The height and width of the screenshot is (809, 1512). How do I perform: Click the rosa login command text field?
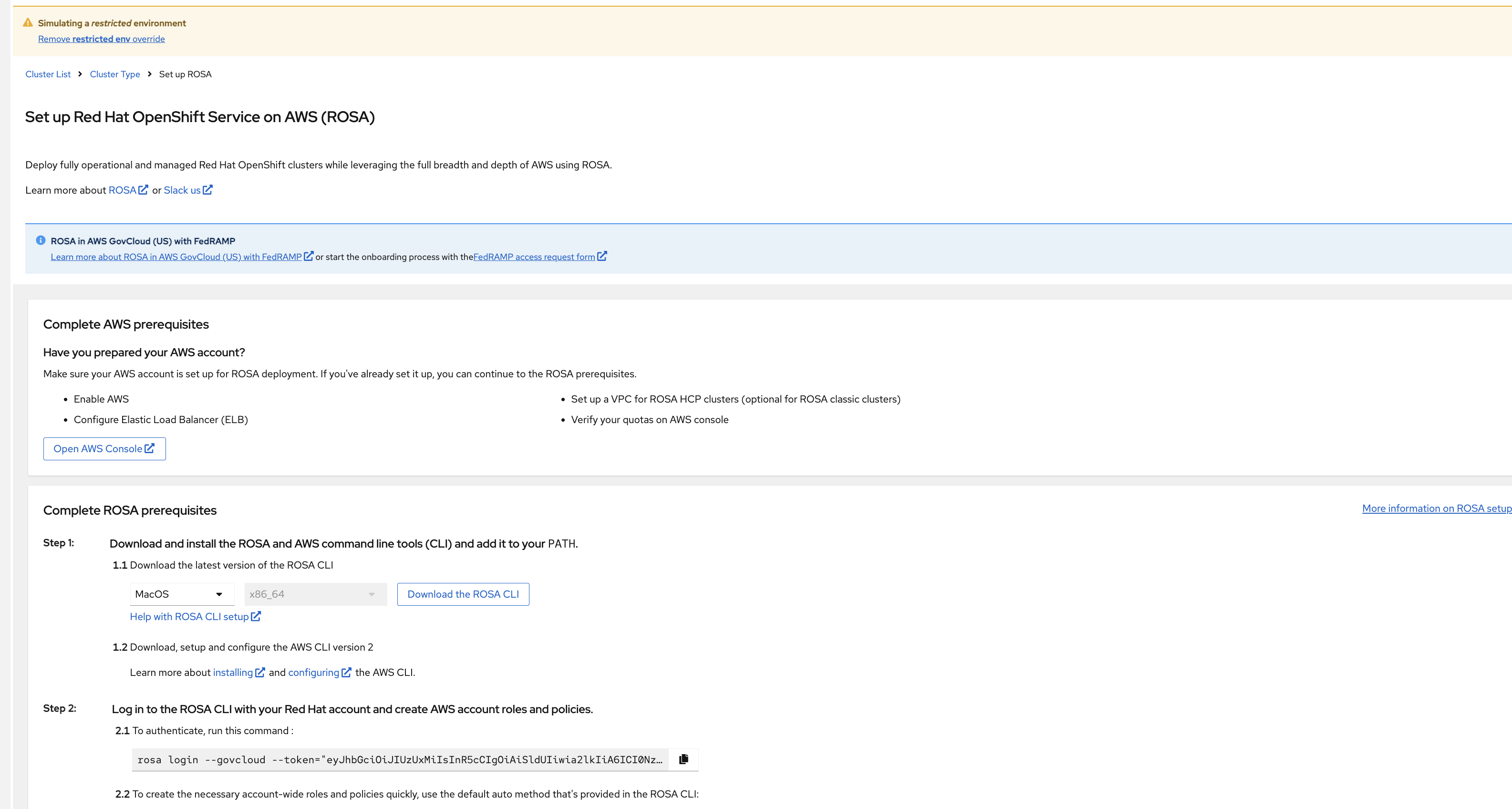point(400,760)
